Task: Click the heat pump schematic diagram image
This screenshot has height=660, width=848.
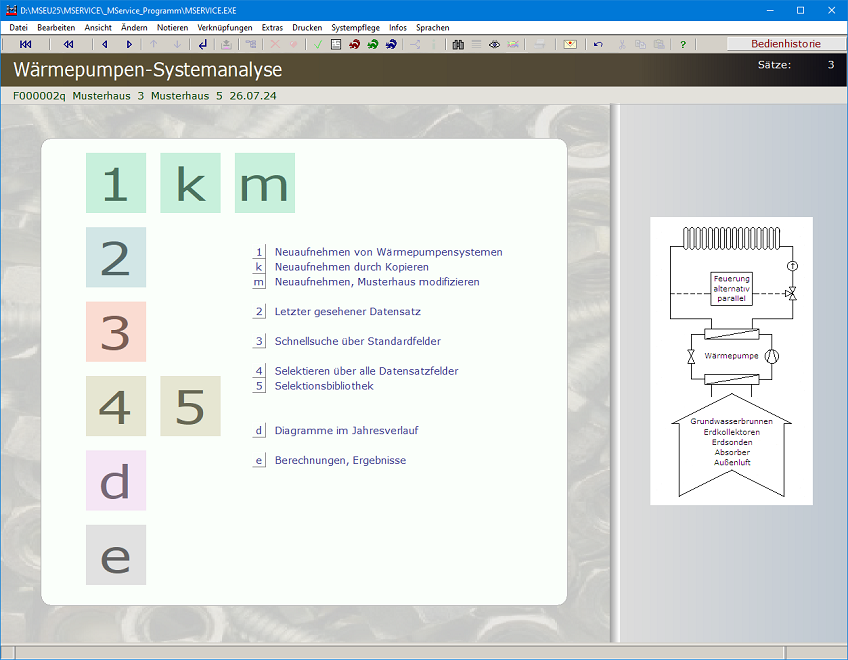Action: pos(731,361)
